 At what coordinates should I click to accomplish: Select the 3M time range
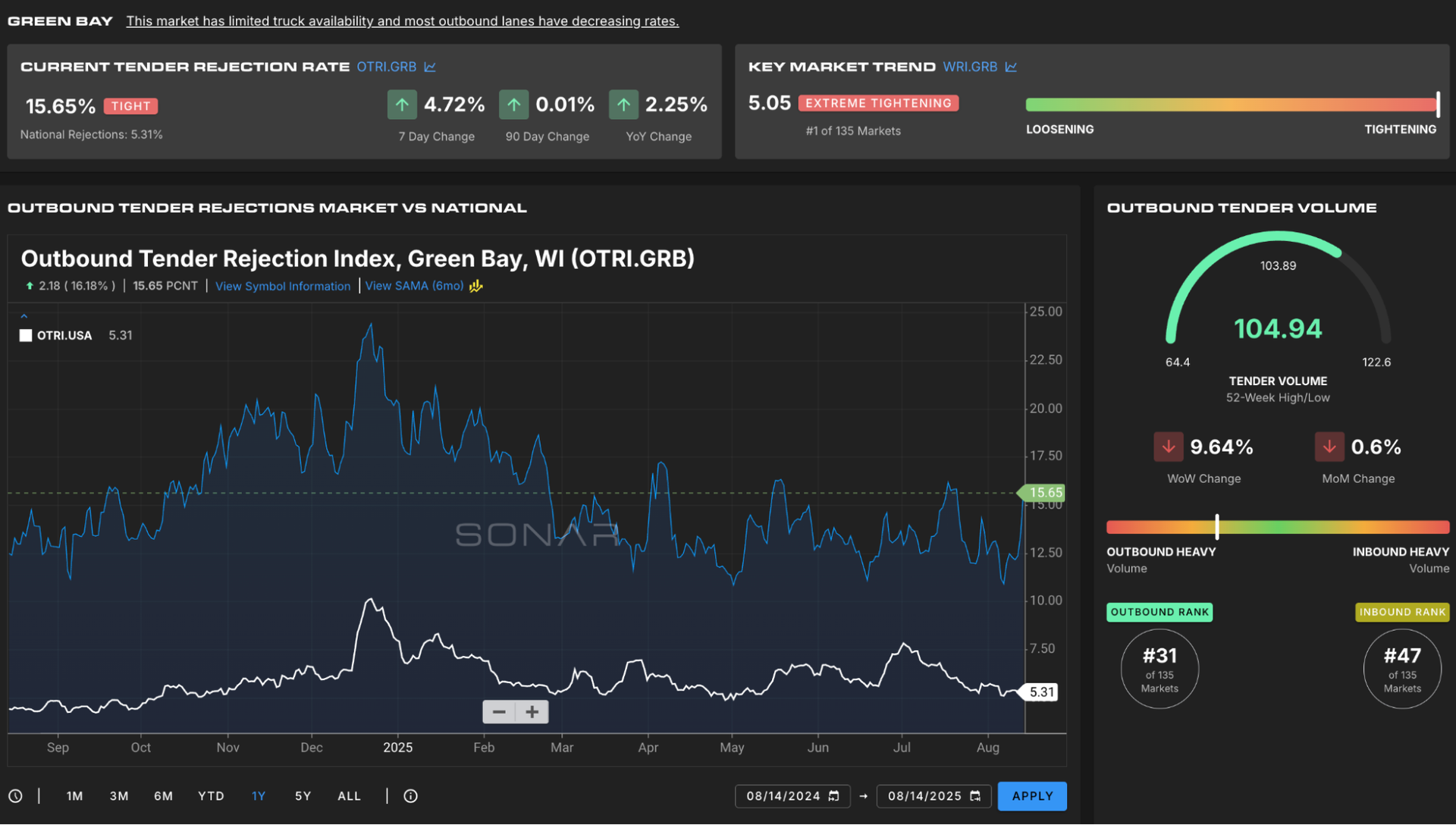[119, 796]
